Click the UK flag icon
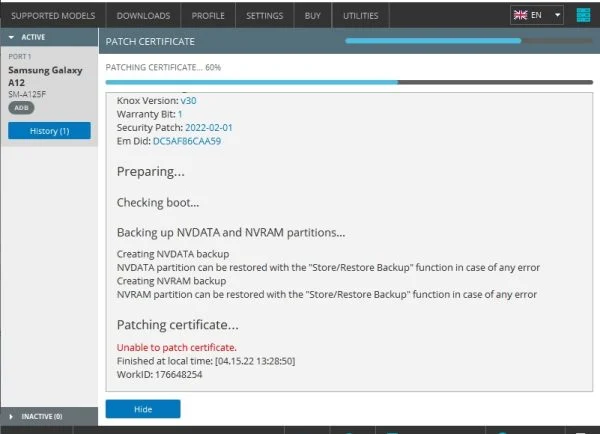 pos(523,15)
